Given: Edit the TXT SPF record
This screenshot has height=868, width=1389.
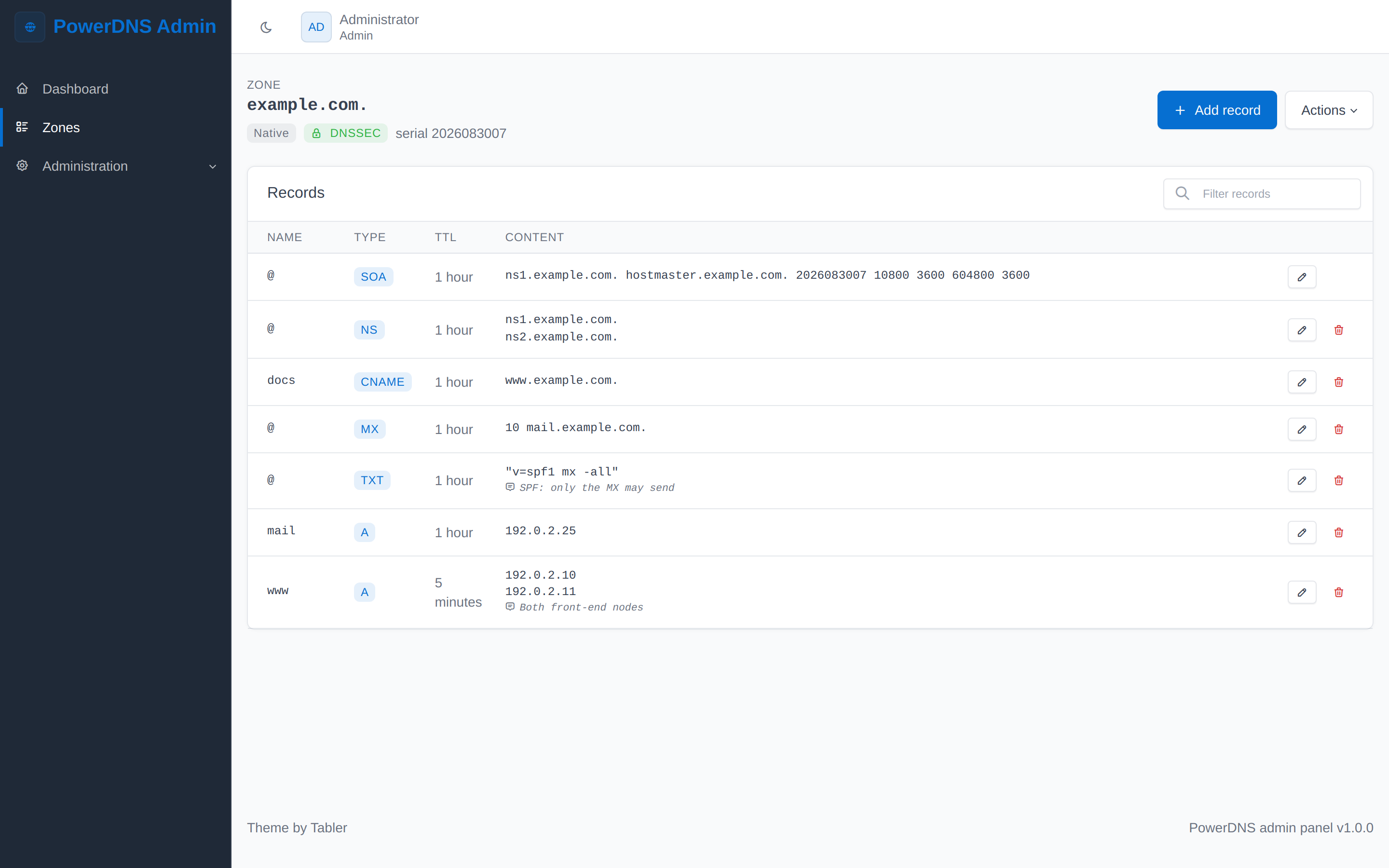Looking at the screenshot, I should pos(1302,480).
